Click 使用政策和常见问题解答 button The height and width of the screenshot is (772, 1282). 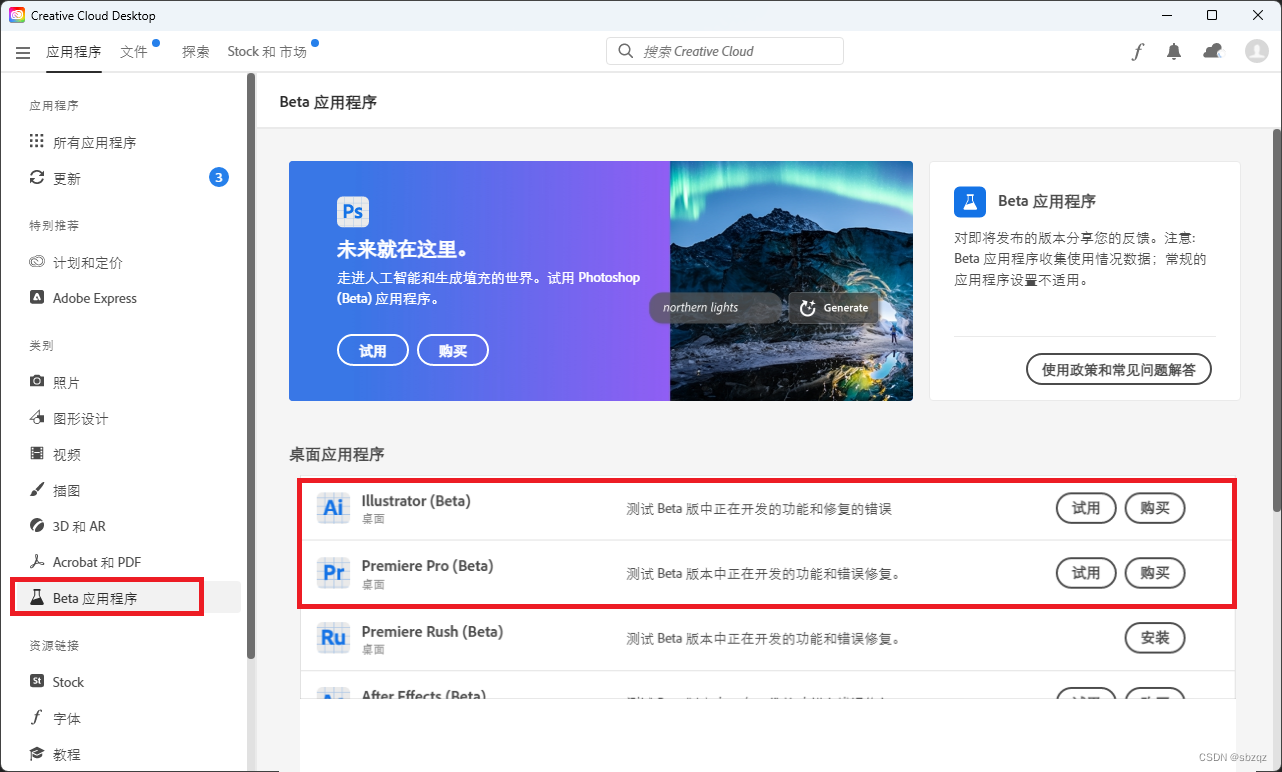point(1119,369)
